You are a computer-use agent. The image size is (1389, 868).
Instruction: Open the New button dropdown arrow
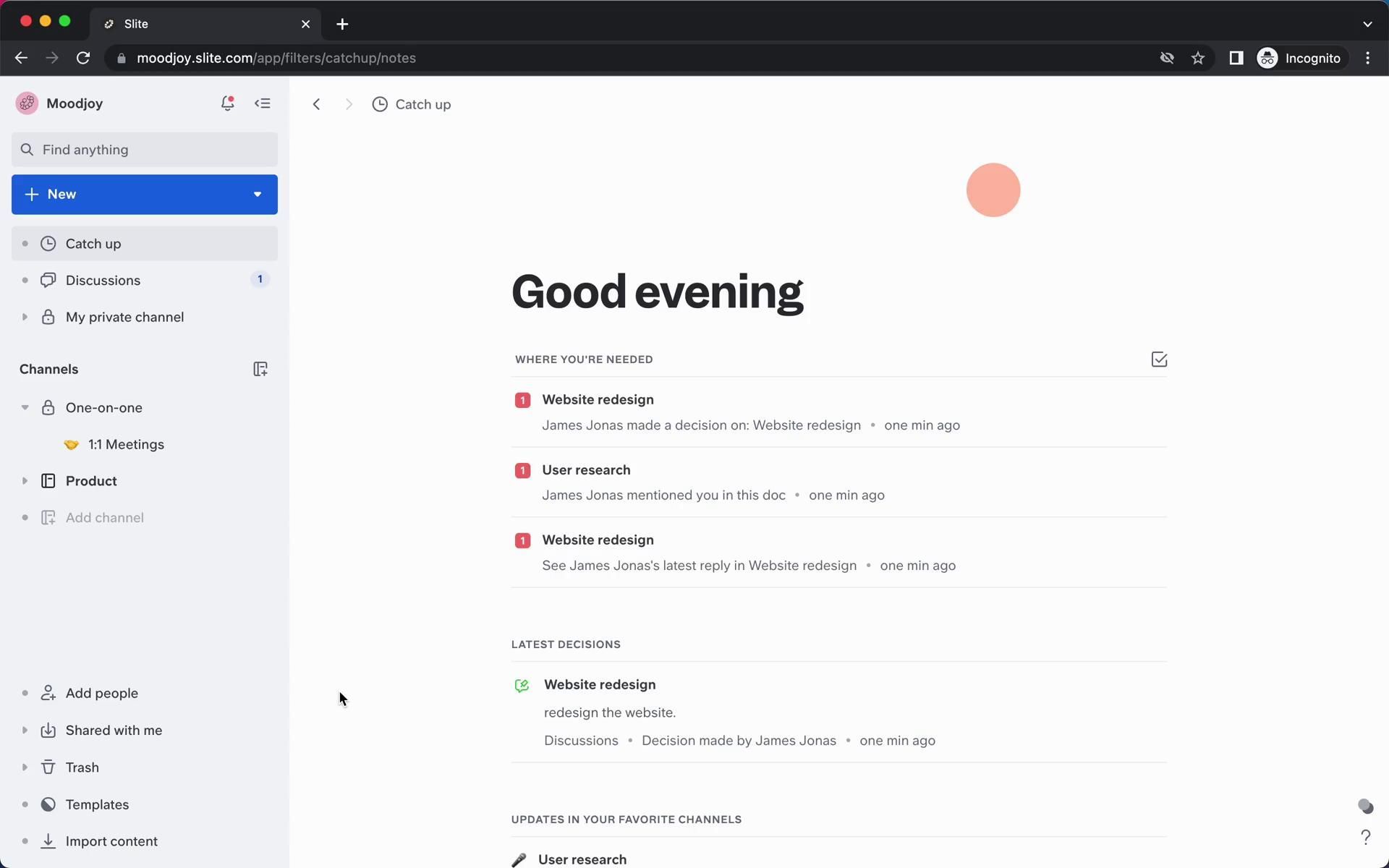257,194
